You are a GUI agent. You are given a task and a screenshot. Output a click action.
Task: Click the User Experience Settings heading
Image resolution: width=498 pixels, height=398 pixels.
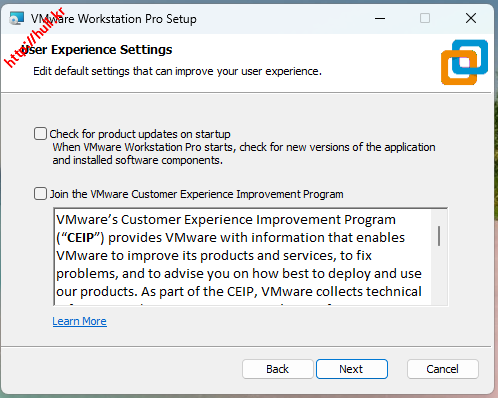[x=97, y=50]
